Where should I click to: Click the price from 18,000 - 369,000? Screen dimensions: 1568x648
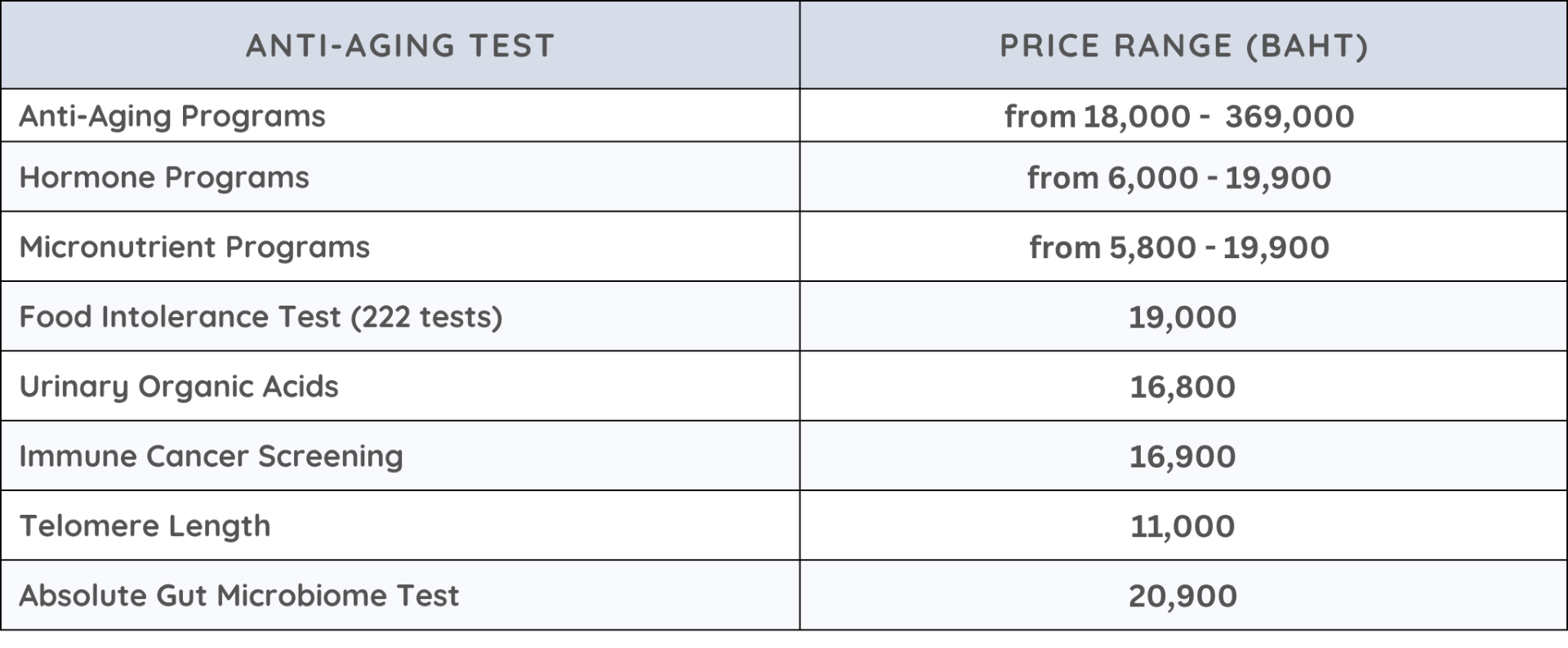pyautogui.click(x=1179, y=116)
